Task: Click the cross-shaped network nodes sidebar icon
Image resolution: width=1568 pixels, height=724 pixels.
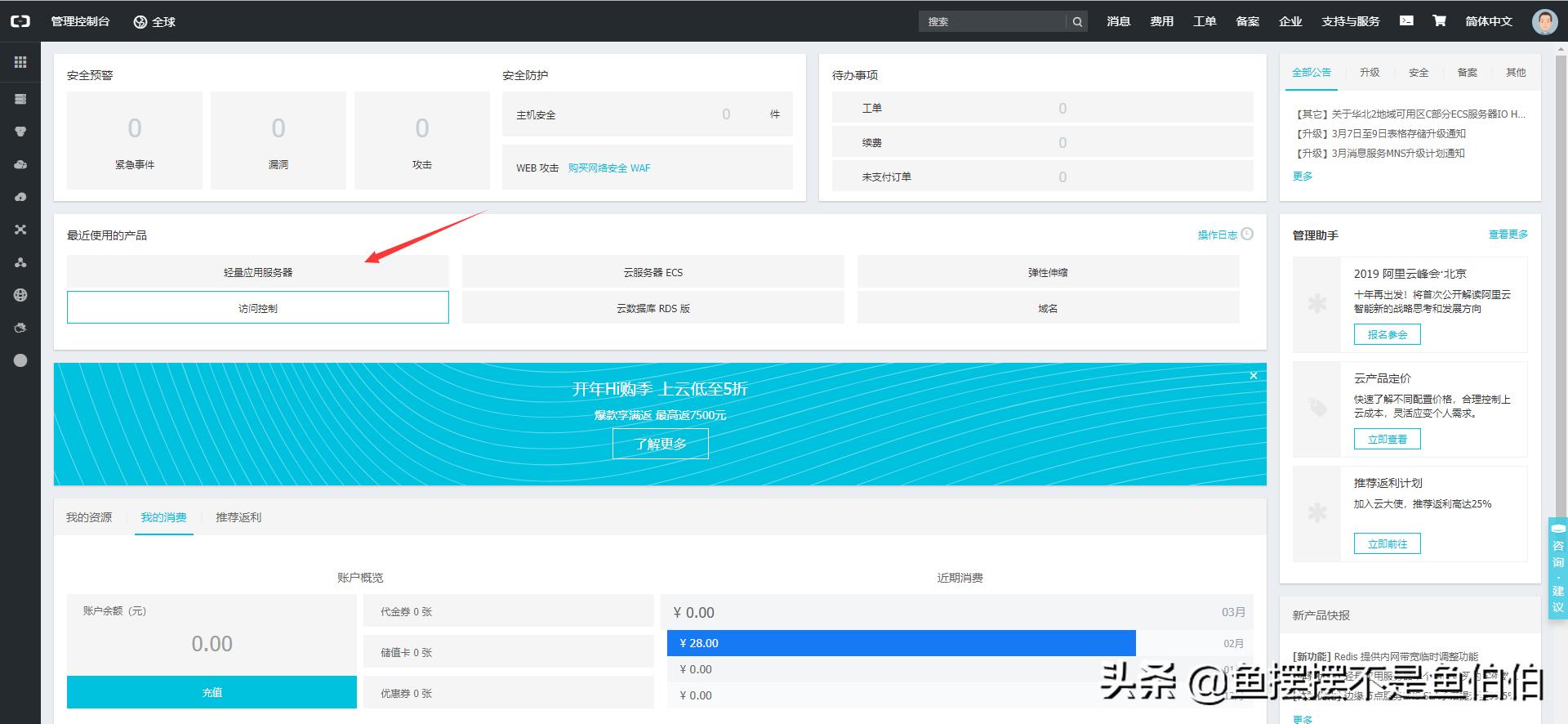Action: tap(20, 230)
